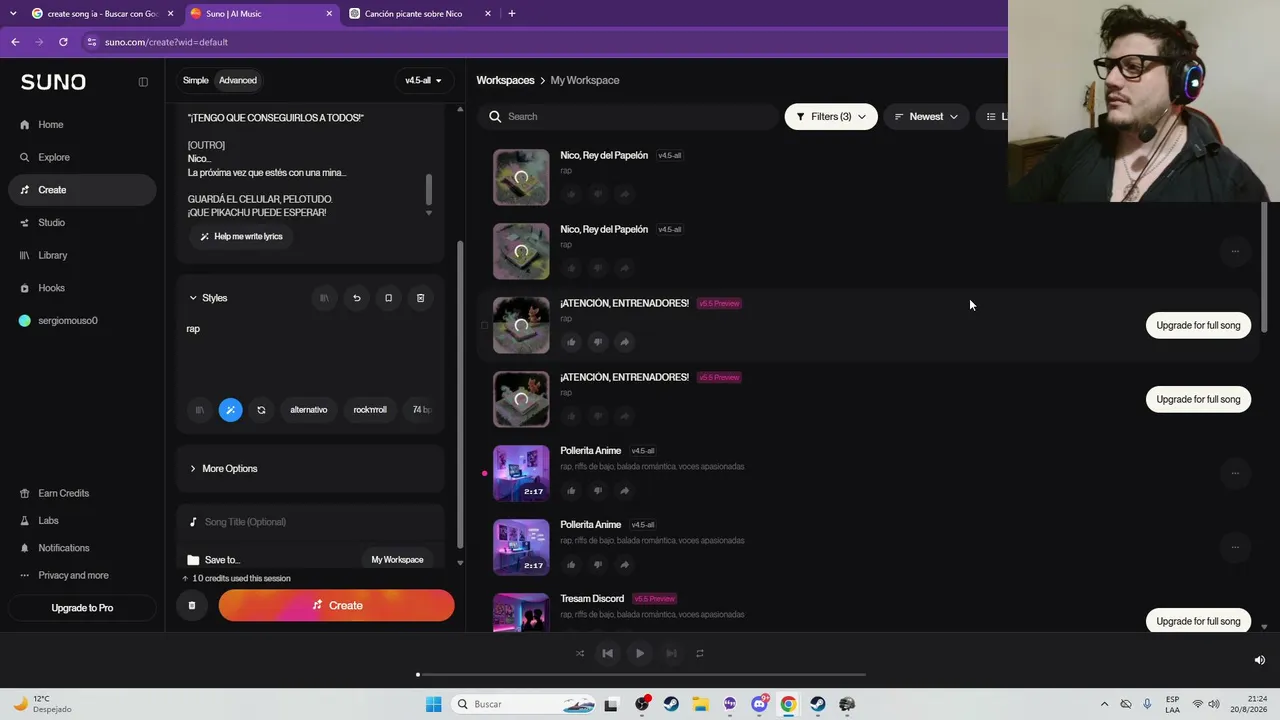Toggle repeat in the player bar
1280x720 pixels.
700,653
